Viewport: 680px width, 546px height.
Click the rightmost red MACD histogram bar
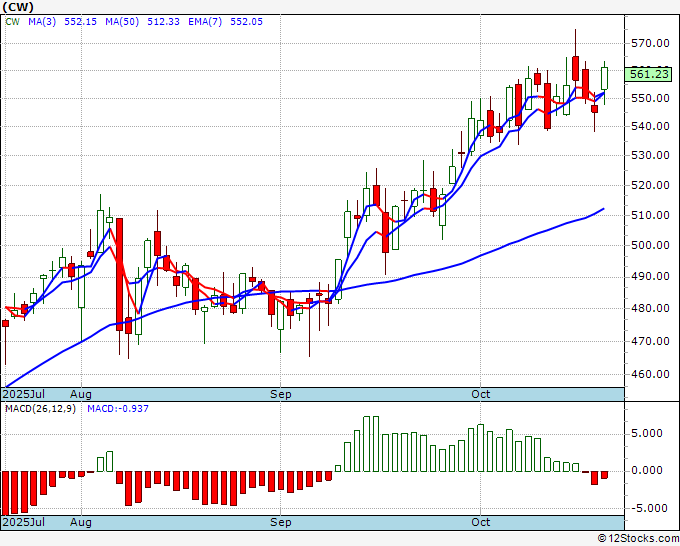pyautogui.click(x=604, y=474)
